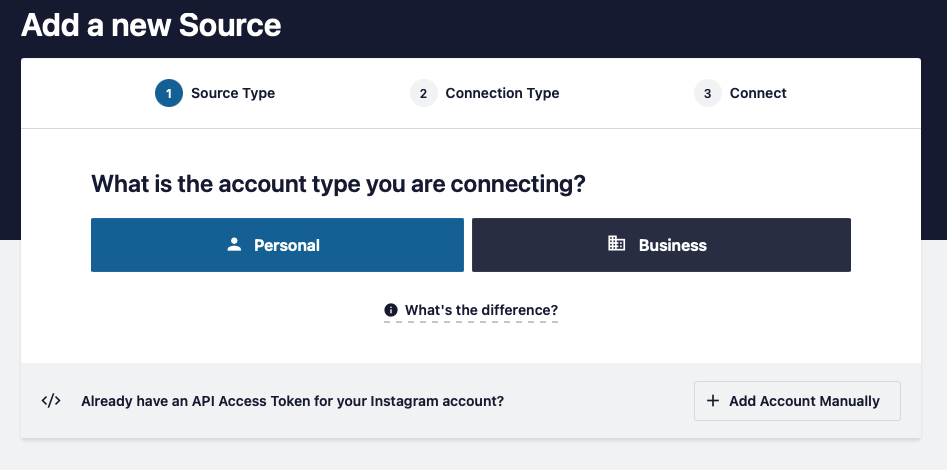Click the step 2 numbered circle
The height and width of the screenshot is (470, 947).
coord(423,93)
